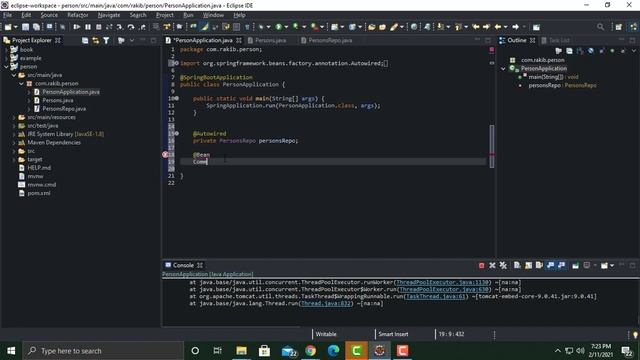Toggle Word Wrap in the Console toolbar
Screen dimensions: 640x360
click(539, 265)
